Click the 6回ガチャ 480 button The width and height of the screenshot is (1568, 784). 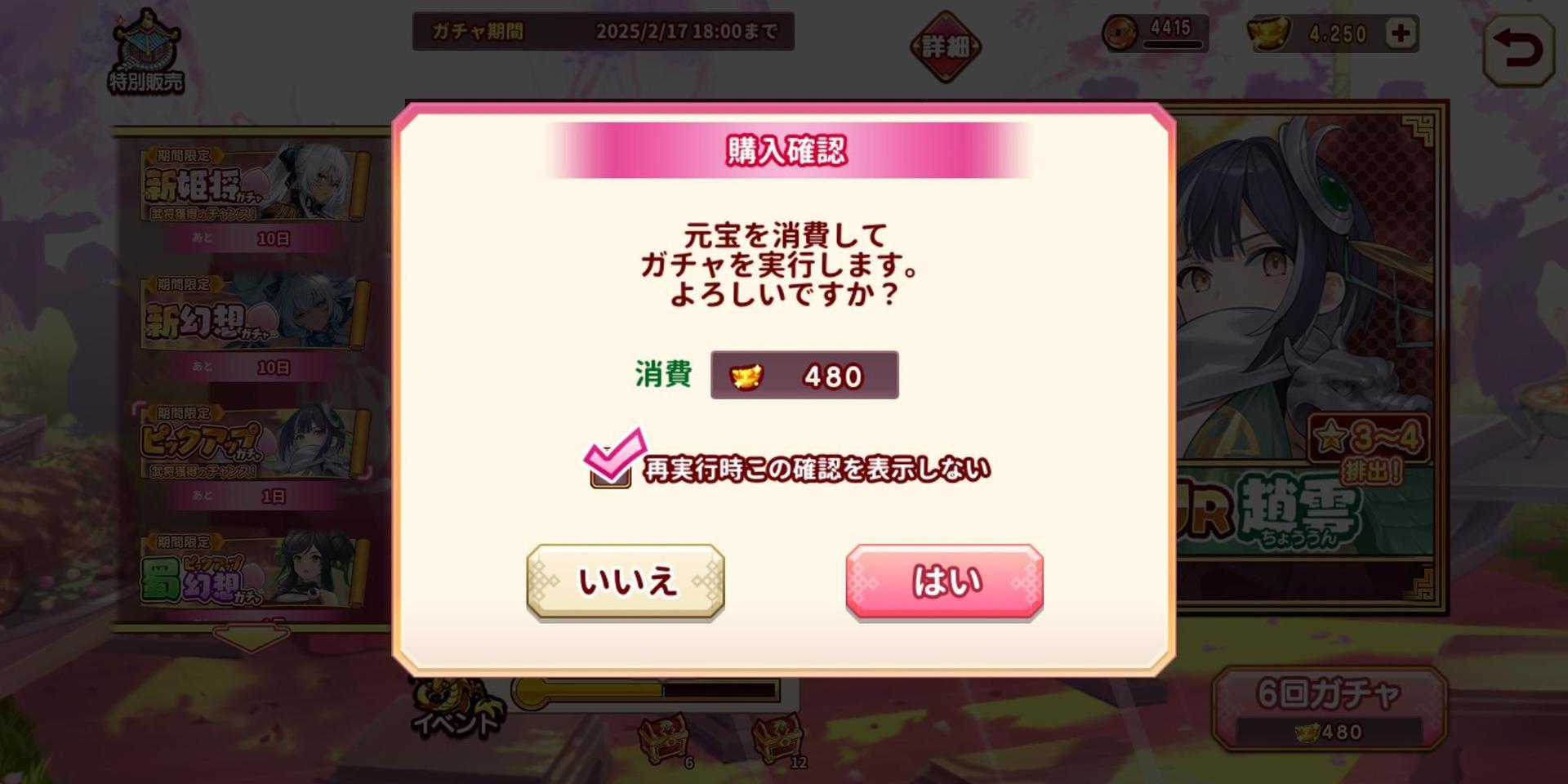(1330, 709)
